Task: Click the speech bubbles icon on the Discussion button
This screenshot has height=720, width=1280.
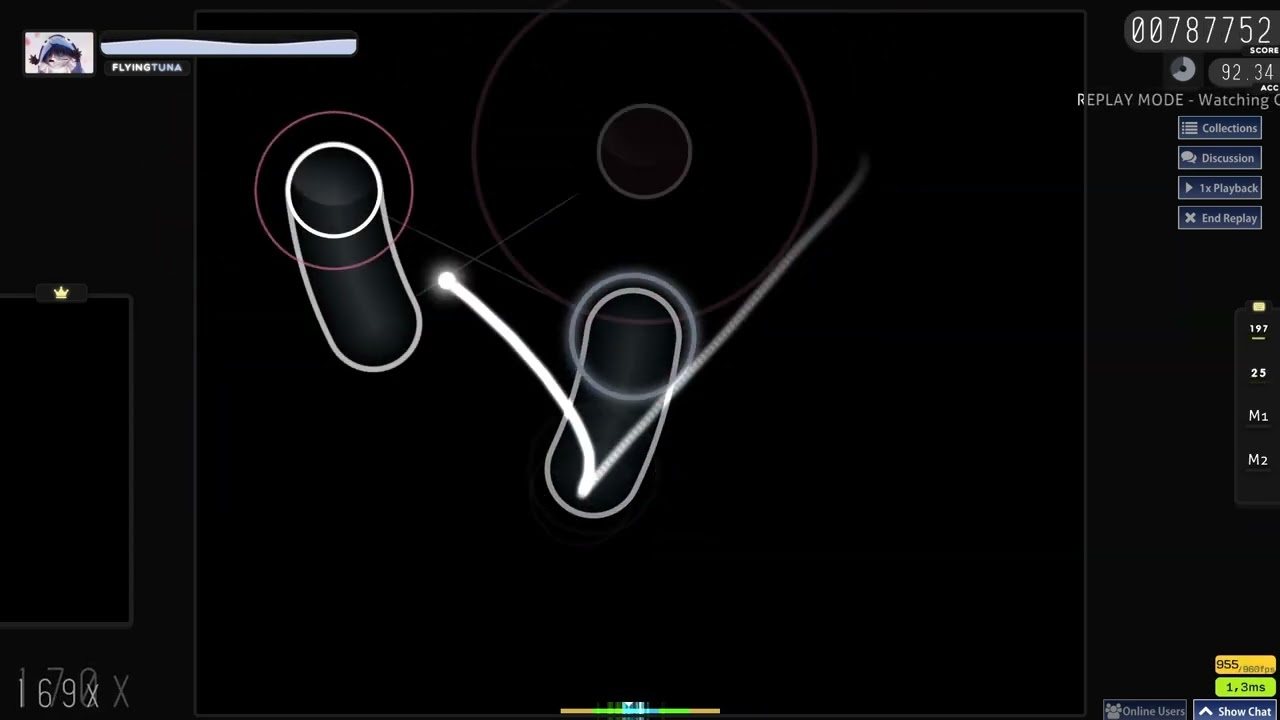Action: point(1189,158)
